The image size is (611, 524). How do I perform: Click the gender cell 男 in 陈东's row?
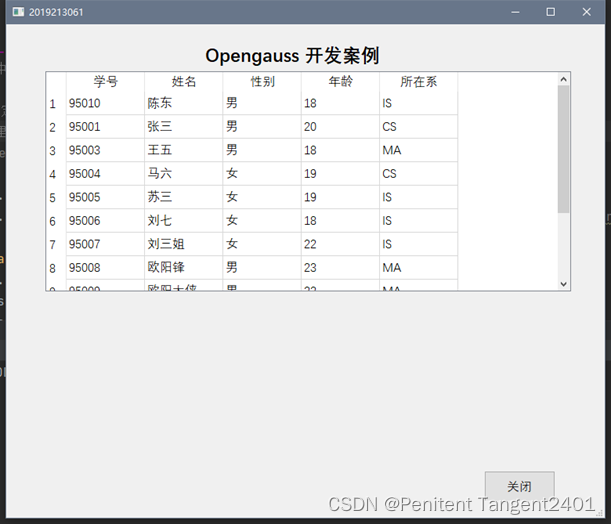[x=262, y=103]
